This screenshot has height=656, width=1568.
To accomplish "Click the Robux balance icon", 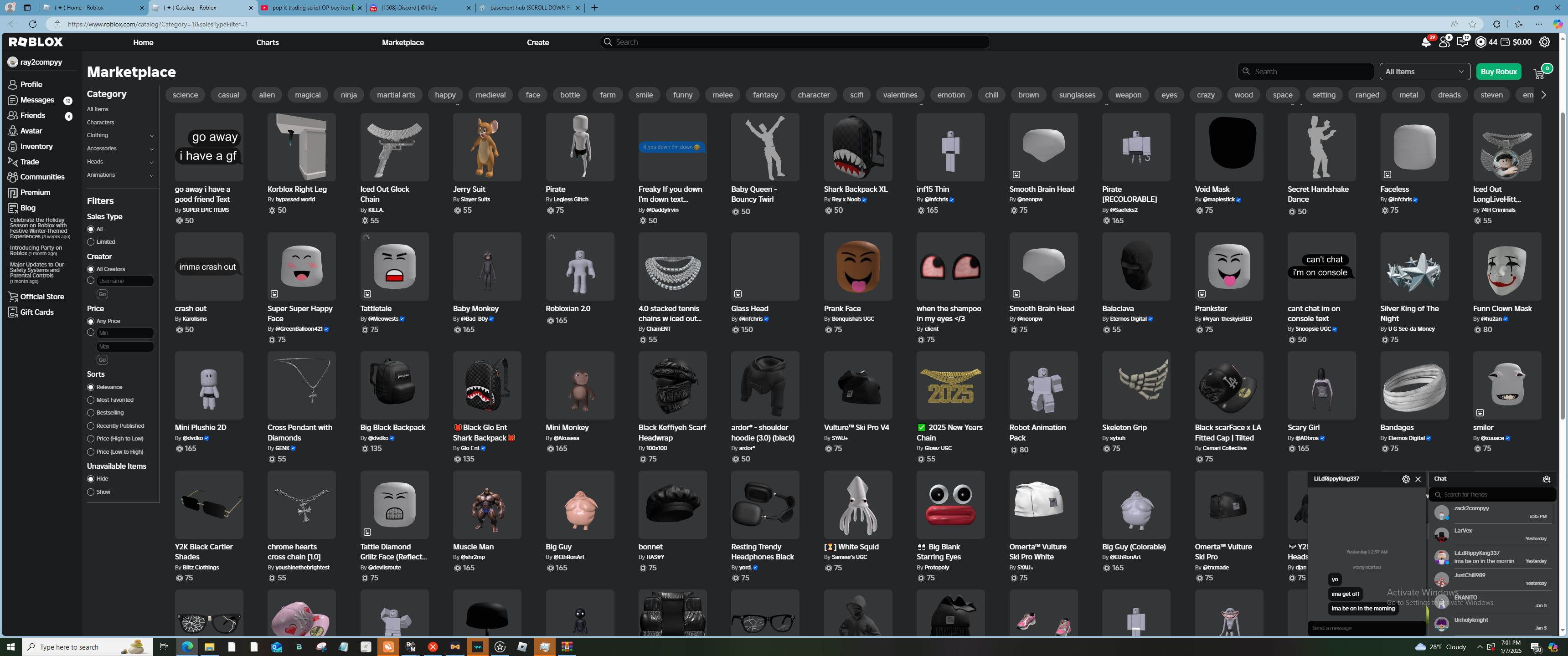I will click(1481, 42).
